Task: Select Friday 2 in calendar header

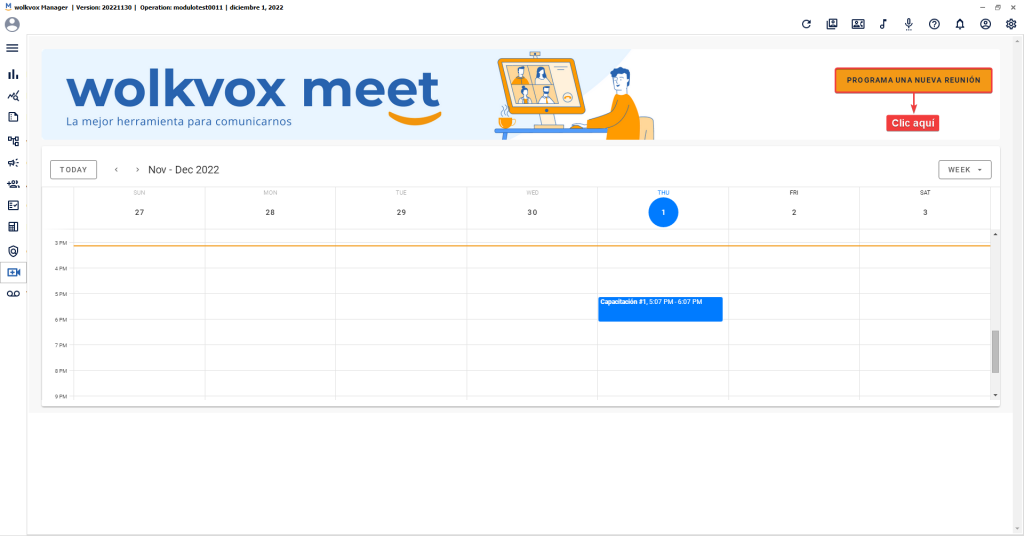Action: [x=794, y=212]
